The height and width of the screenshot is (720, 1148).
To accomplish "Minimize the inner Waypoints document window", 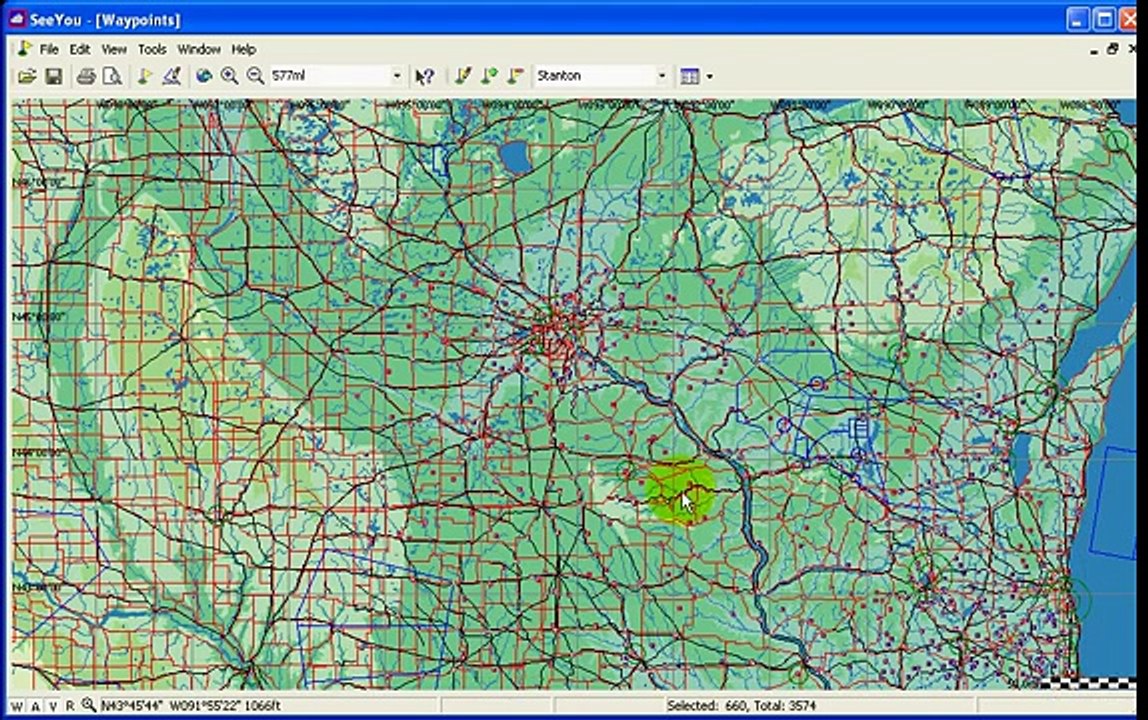I will tap(1093, 50).
